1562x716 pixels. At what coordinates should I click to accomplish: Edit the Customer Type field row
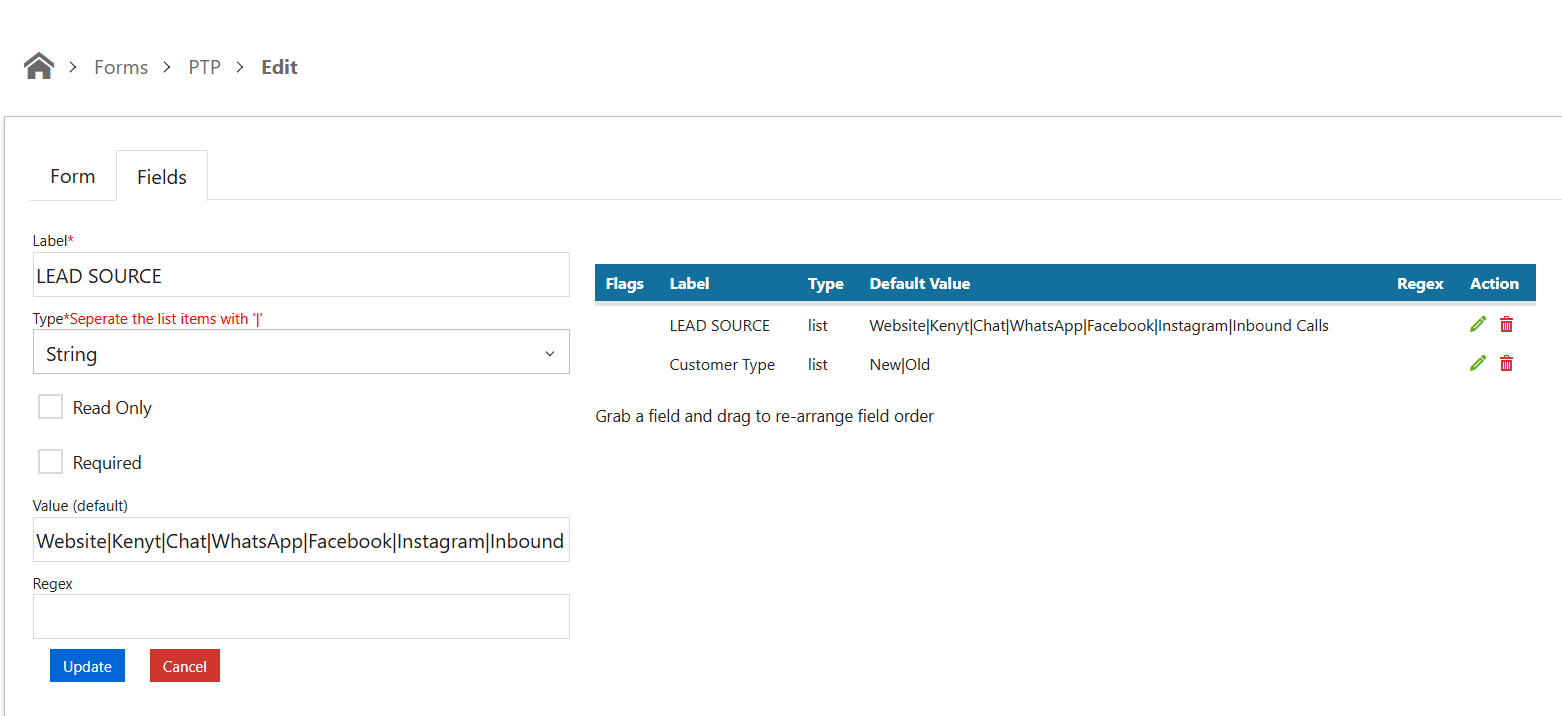pos(1478,364)
